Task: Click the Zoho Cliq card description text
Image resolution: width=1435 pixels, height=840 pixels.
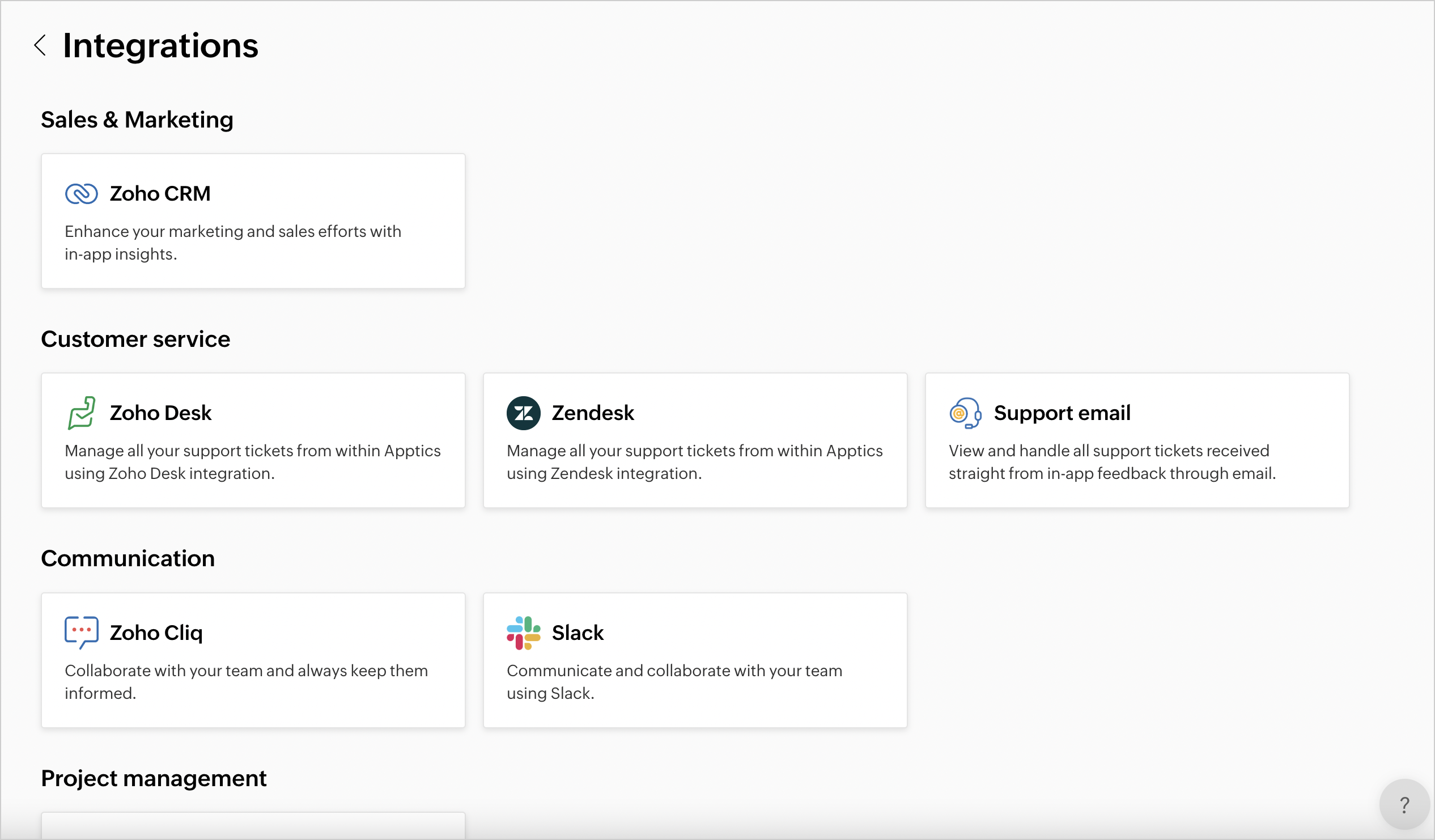Action: (x=245, y=682)
